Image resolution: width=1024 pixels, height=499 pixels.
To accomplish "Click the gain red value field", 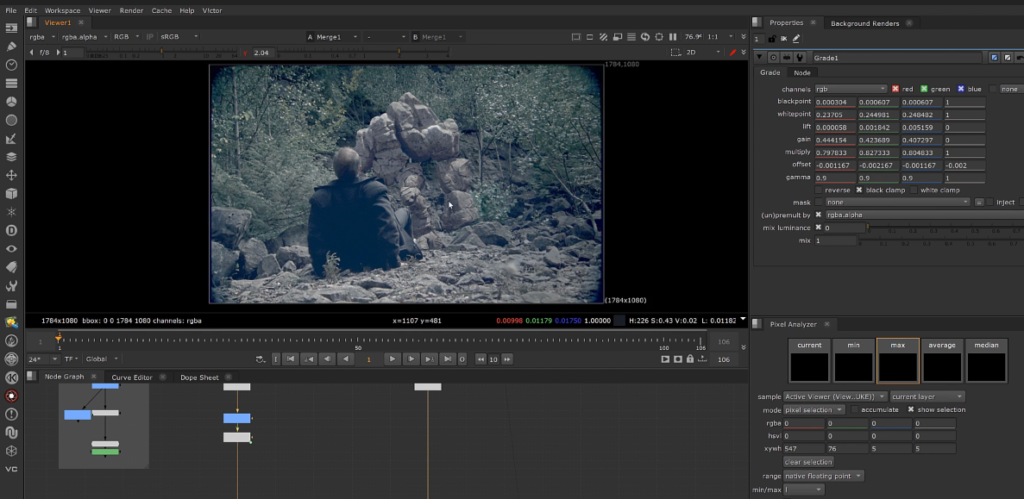I will click(836, 139).
